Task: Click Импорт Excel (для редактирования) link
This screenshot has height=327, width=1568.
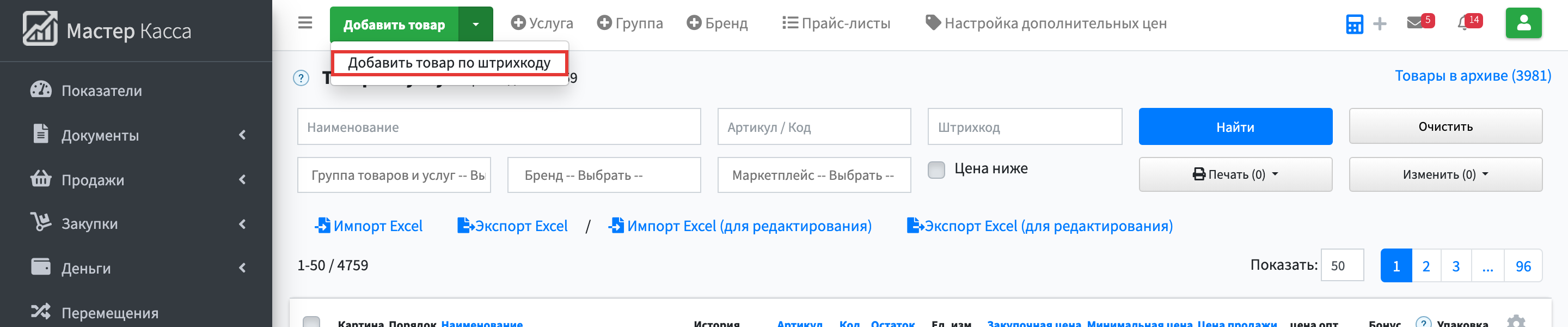Action: click(739, 226)
